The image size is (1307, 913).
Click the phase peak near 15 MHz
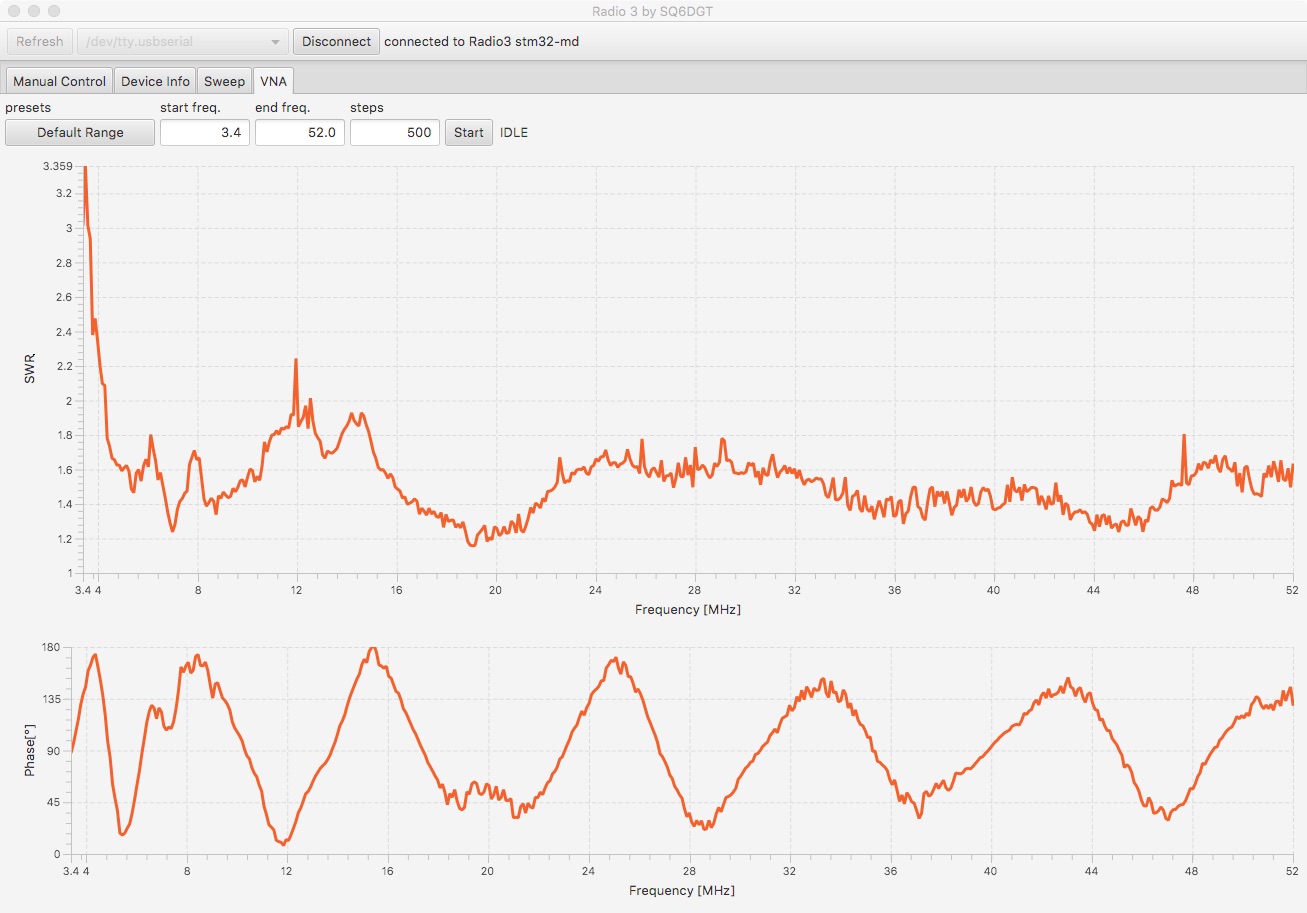click(373, 649)
